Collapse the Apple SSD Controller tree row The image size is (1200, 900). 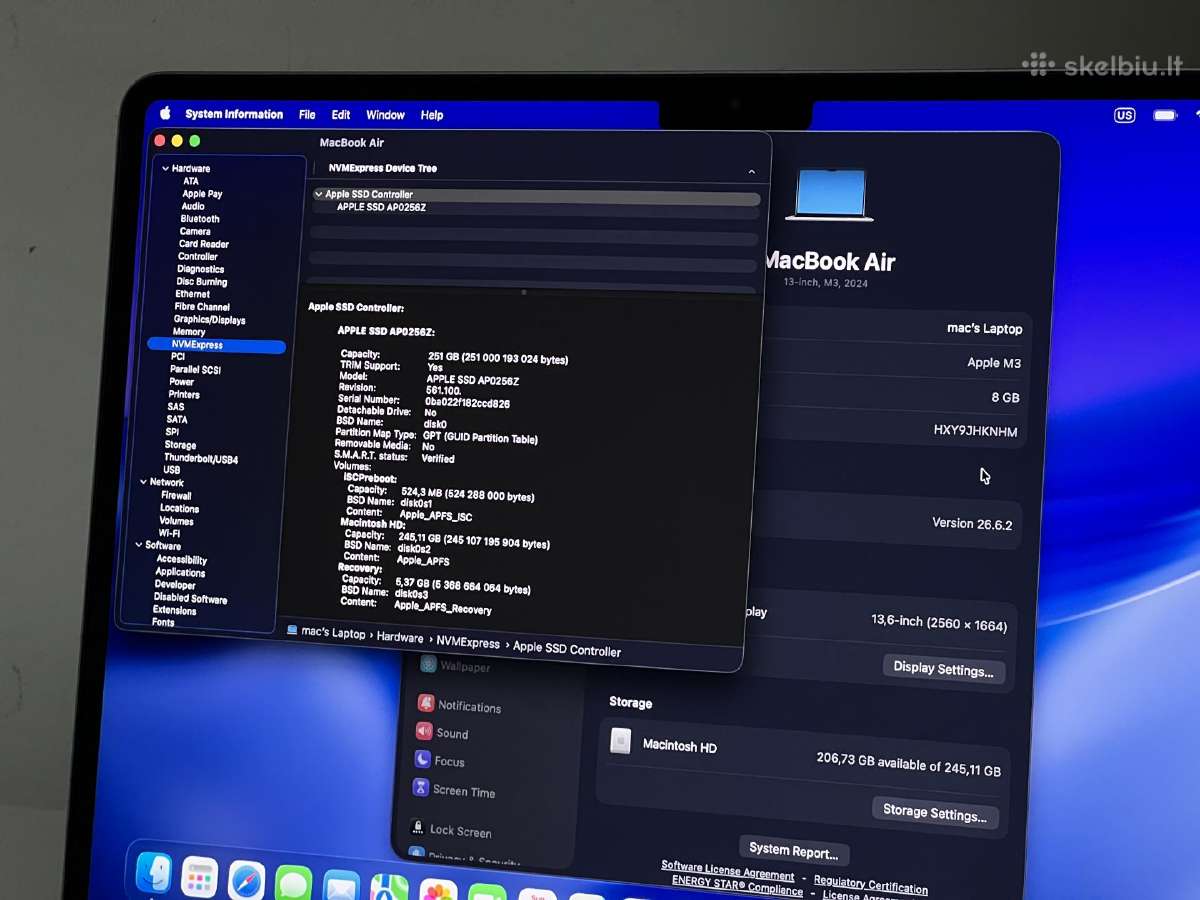pyautogui.click(x=319, y=194)
